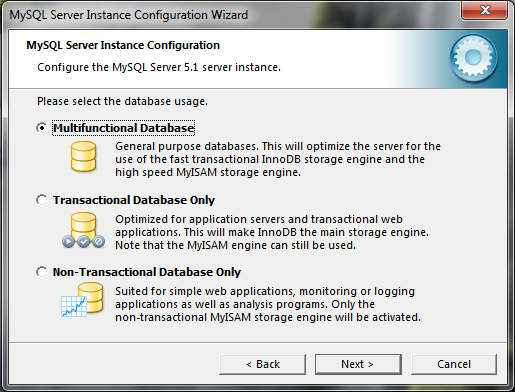The image size is (515, 392).
Task: Choose the Transactional Database Only radio button
Action: 42,200
